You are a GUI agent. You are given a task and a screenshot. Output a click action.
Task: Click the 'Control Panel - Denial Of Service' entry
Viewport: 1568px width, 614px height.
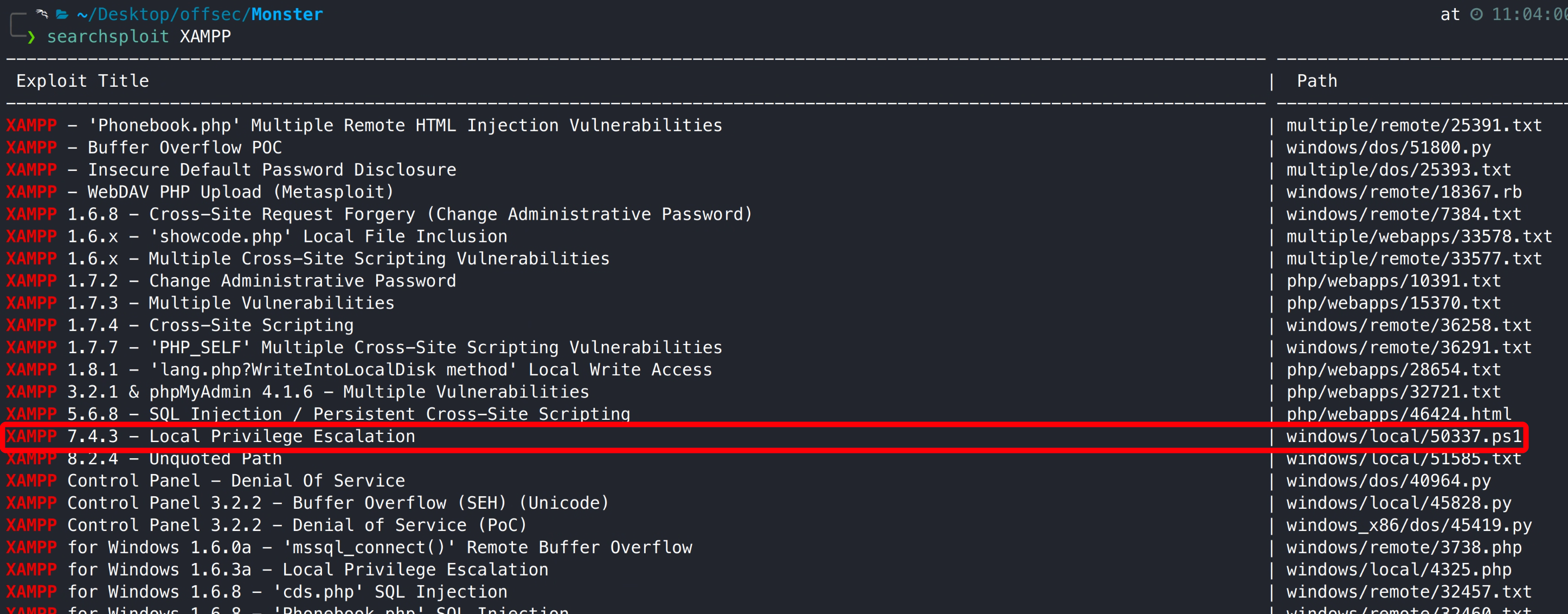click(x=235, y=481)
